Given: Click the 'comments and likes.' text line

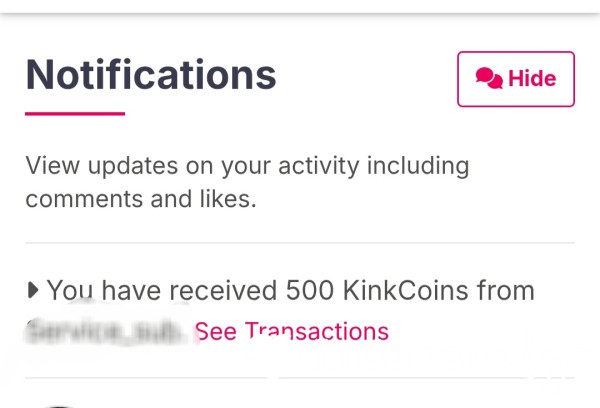Looking at the screenshot, I should point(141,199).
